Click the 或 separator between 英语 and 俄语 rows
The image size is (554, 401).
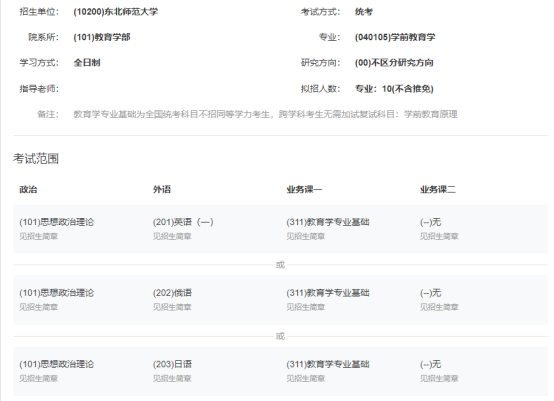pyautogui.click(x=280, y=265)
